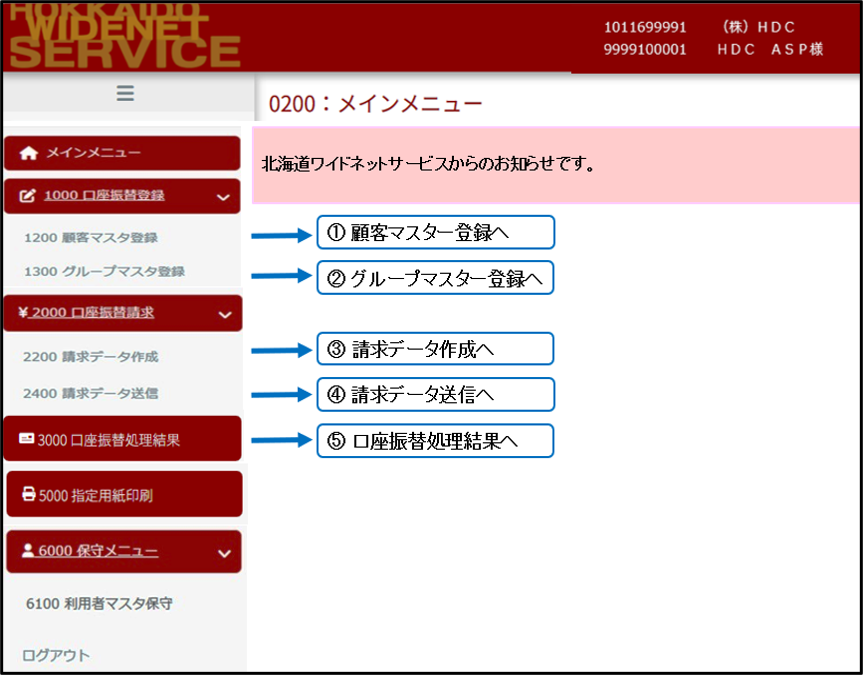Viewport: 863px width, 675px height.
Task: Select 2200 請求データ作成 in sidebar
Action: [90, 356]
